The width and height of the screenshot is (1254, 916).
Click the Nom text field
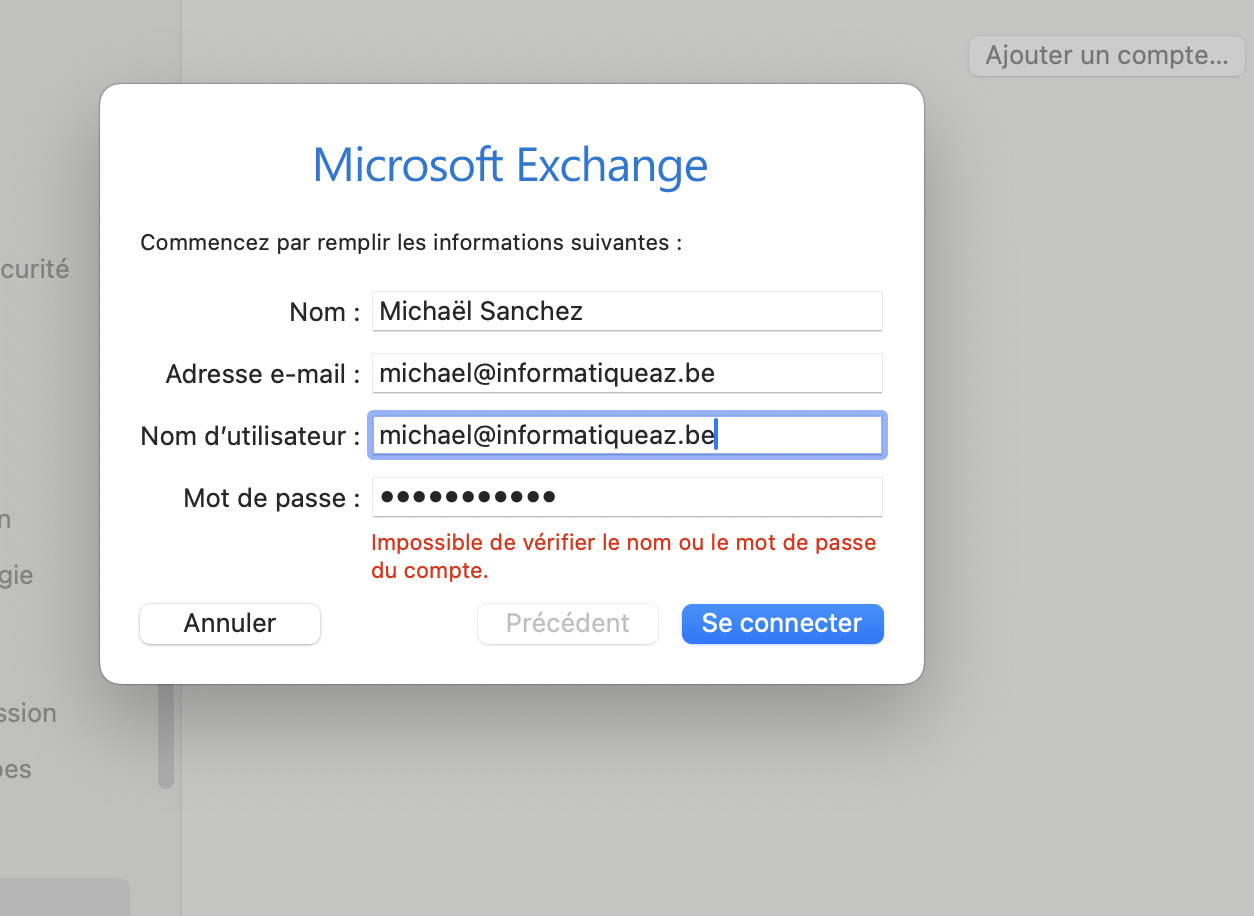tap(626, 311)
